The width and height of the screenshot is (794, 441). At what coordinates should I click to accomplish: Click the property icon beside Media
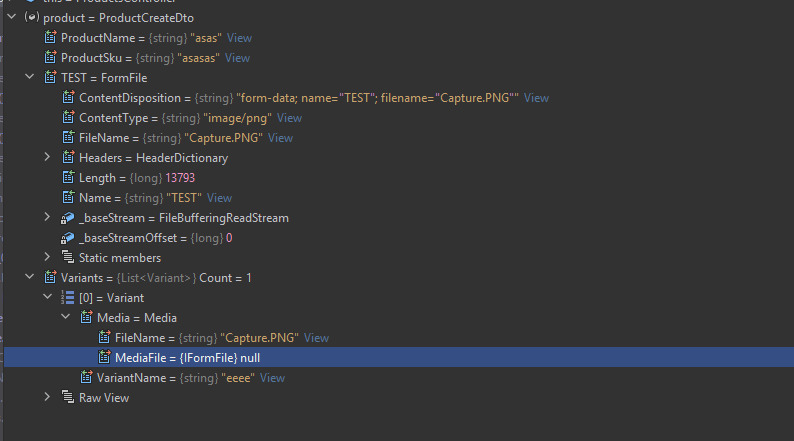(x=86, y=317)
